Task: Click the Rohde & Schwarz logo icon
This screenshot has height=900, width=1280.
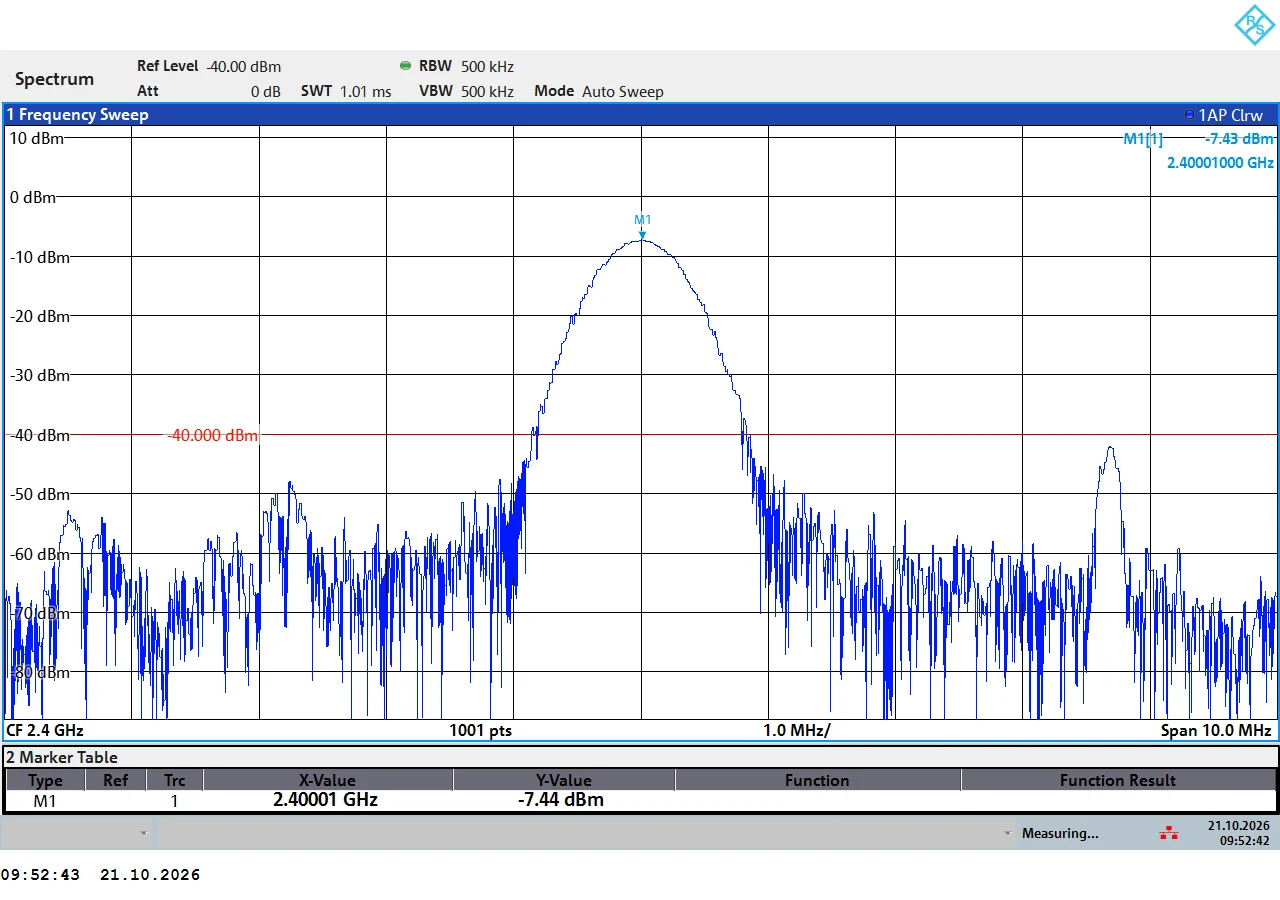Action: (1254, 25)
